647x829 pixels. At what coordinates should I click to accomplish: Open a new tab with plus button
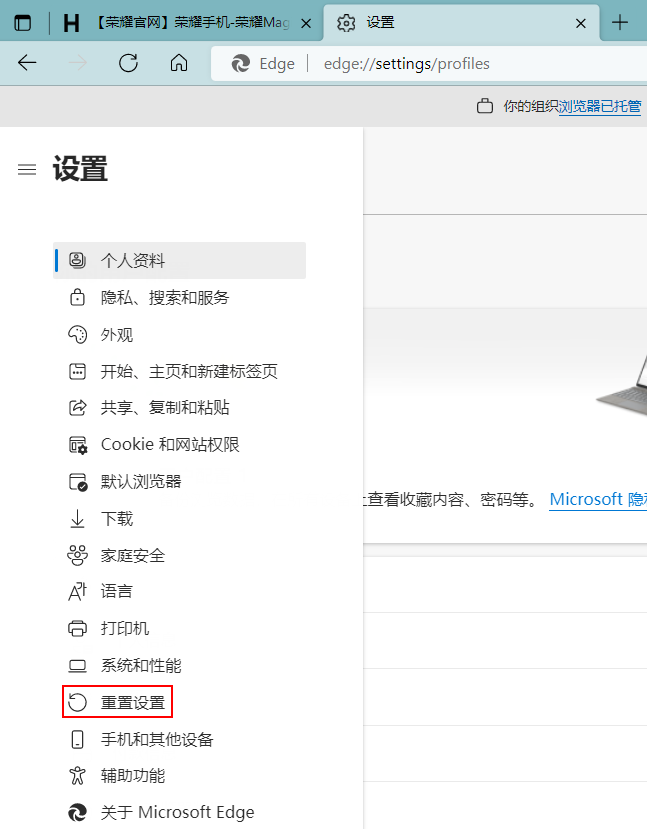620,22
